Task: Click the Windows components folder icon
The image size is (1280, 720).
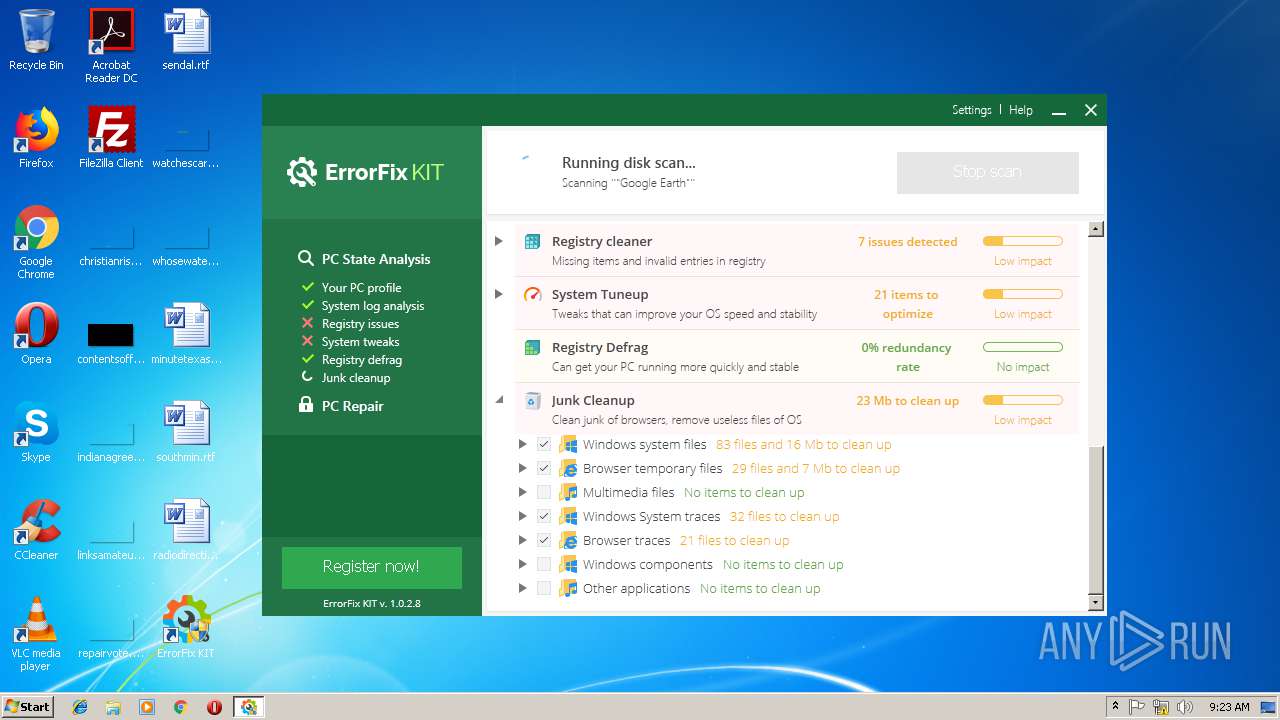Action: point(568,564)
